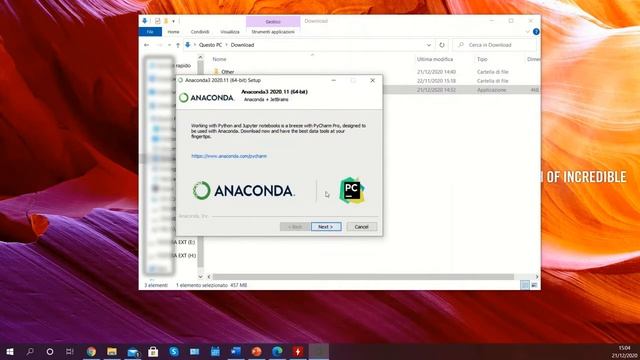Click the Properties quick access icon
The image size is (640, 360).
click(x=158, y=21)
